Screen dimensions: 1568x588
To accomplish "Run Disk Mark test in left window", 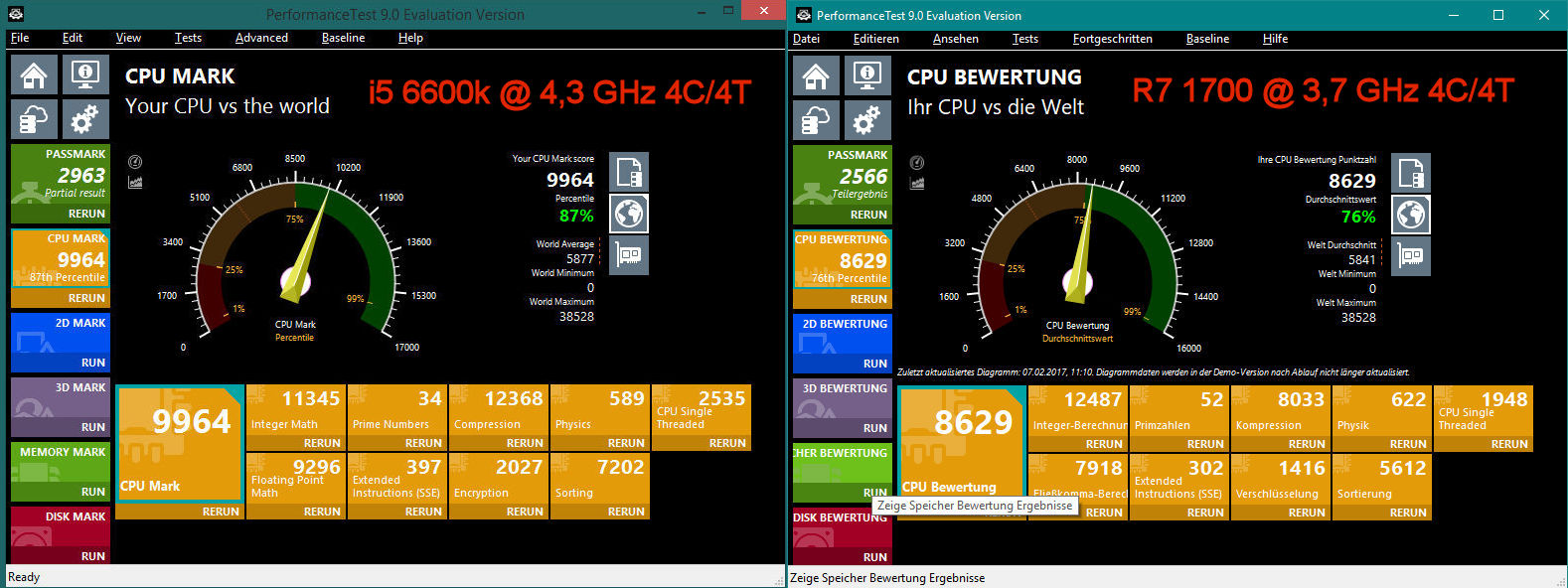I will click(93, 556).
